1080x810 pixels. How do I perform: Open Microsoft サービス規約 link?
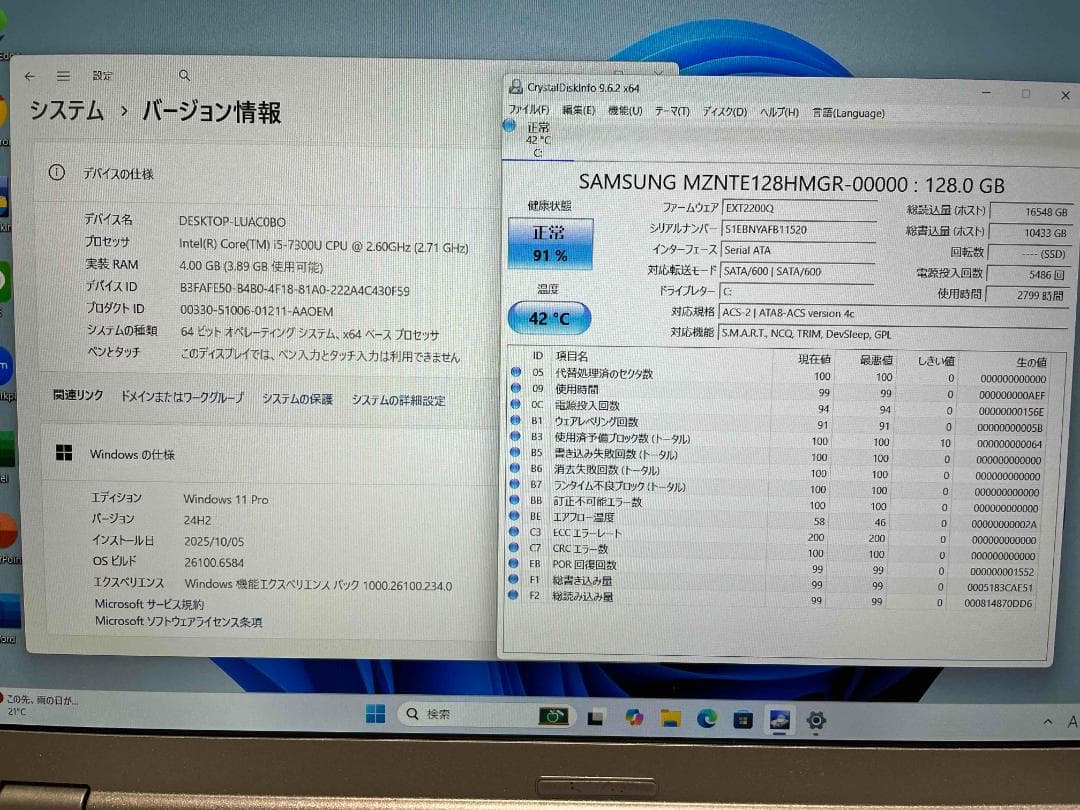(149, 604)
